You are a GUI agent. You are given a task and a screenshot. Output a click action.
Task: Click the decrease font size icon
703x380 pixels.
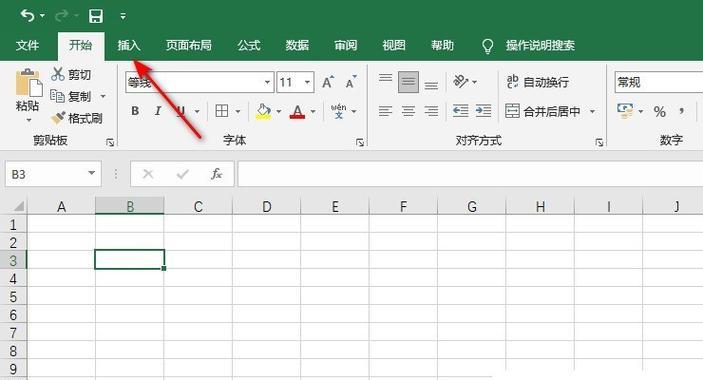tap(351, 82)
